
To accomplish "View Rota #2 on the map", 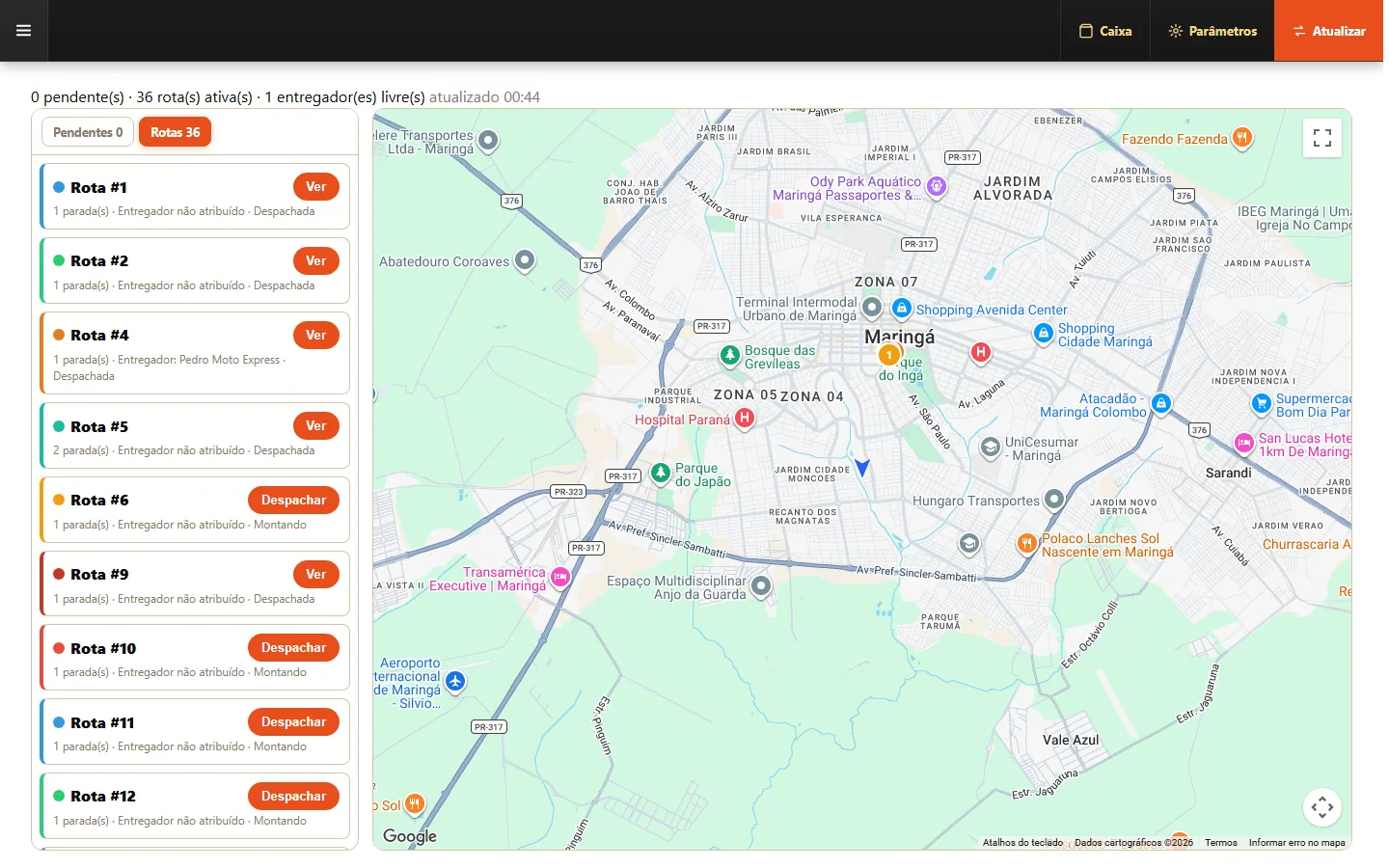I will (316, 261).
